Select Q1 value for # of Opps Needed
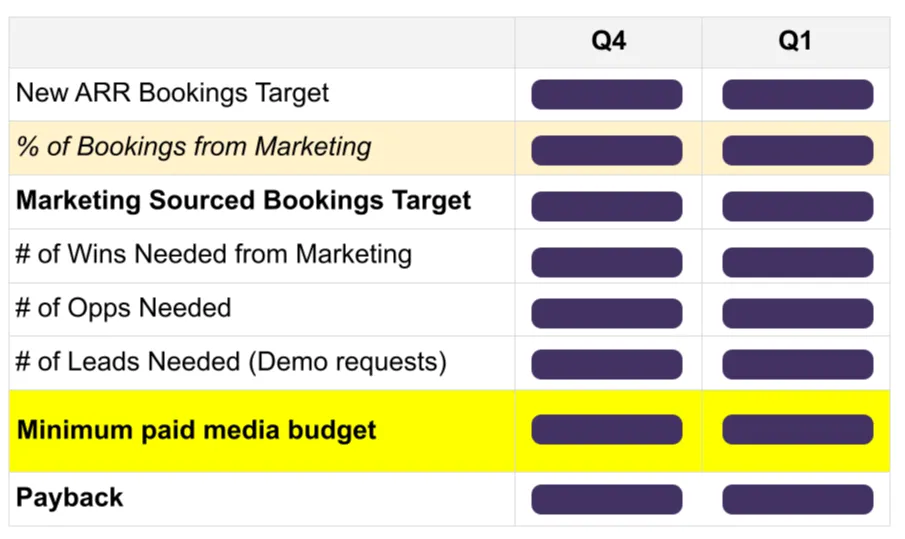The width and height of the screenshot is (905, 539). coord(798,313)
